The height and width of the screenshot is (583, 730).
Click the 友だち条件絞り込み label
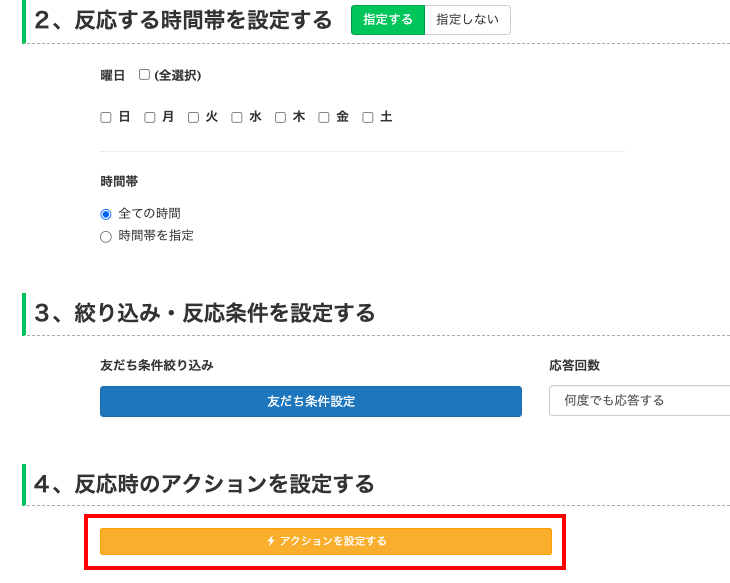click(157, 365)
